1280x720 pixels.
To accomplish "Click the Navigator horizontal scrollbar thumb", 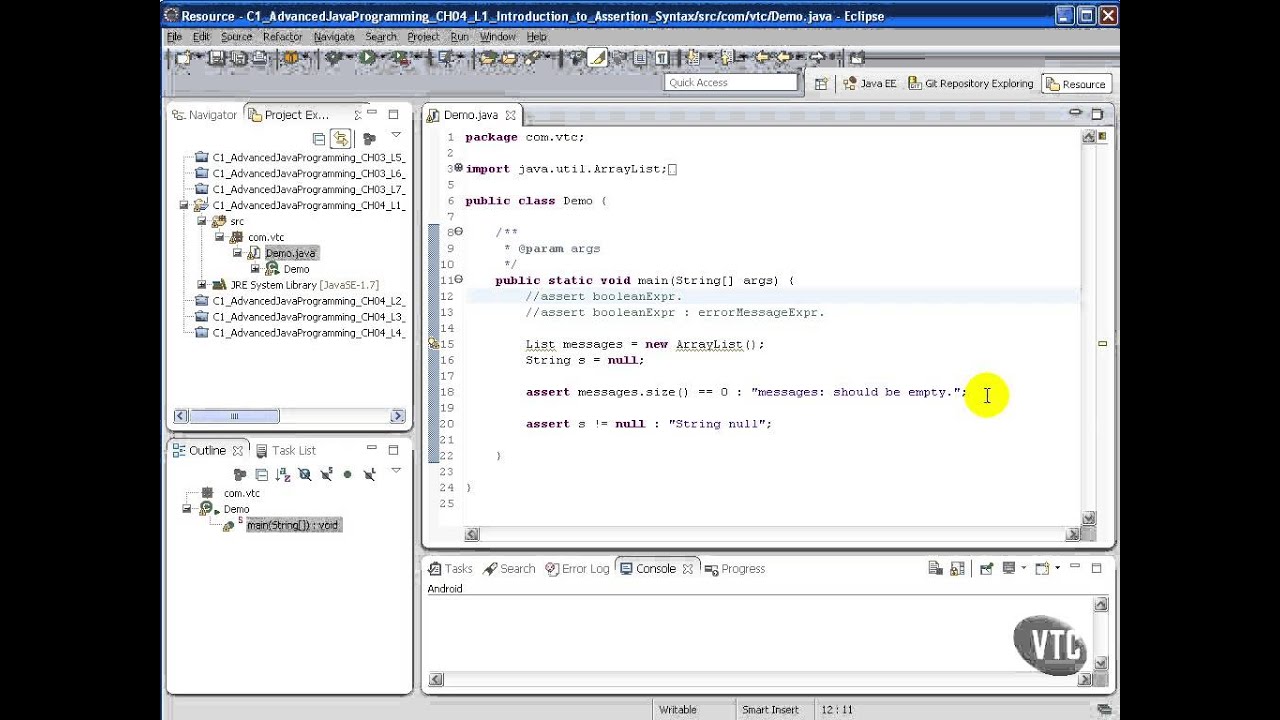I will click(234, 416).
